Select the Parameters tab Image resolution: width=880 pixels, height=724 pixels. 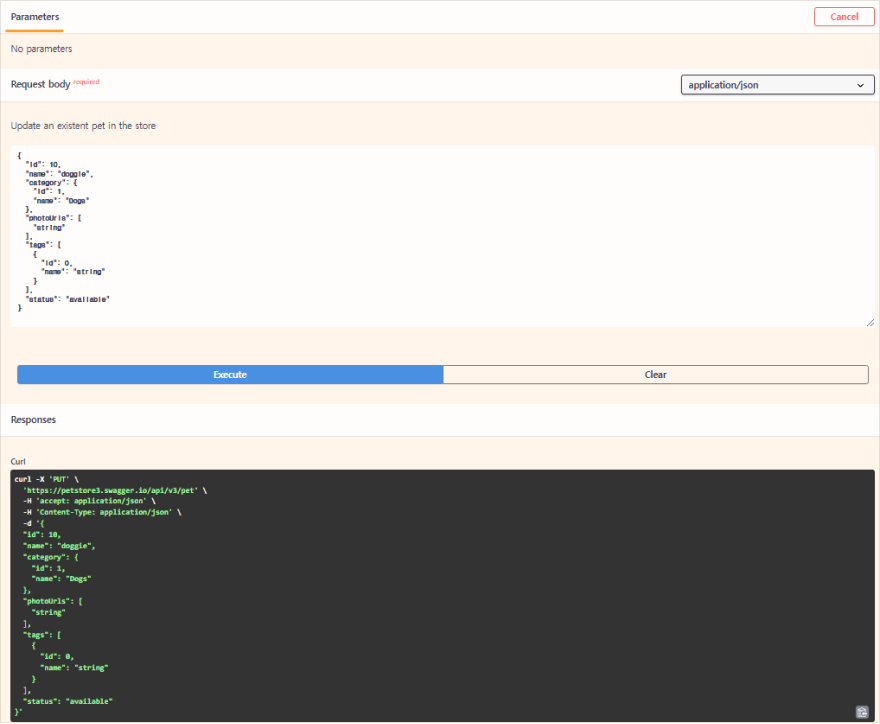pyautogui.click(x=34, y=17)
